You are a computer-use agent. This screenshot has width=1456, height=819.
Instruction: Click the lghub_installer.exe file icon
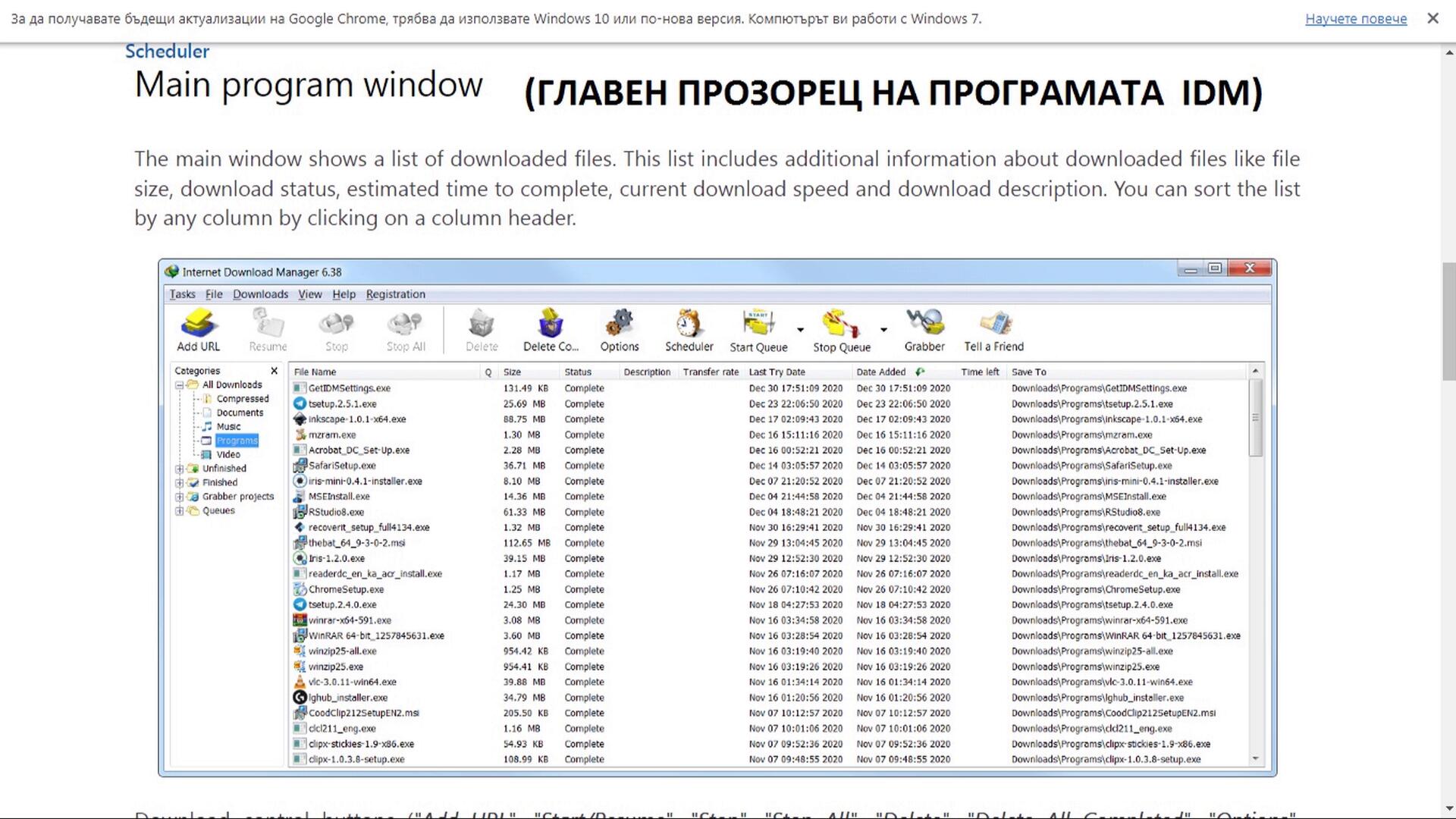click(300, 698)
